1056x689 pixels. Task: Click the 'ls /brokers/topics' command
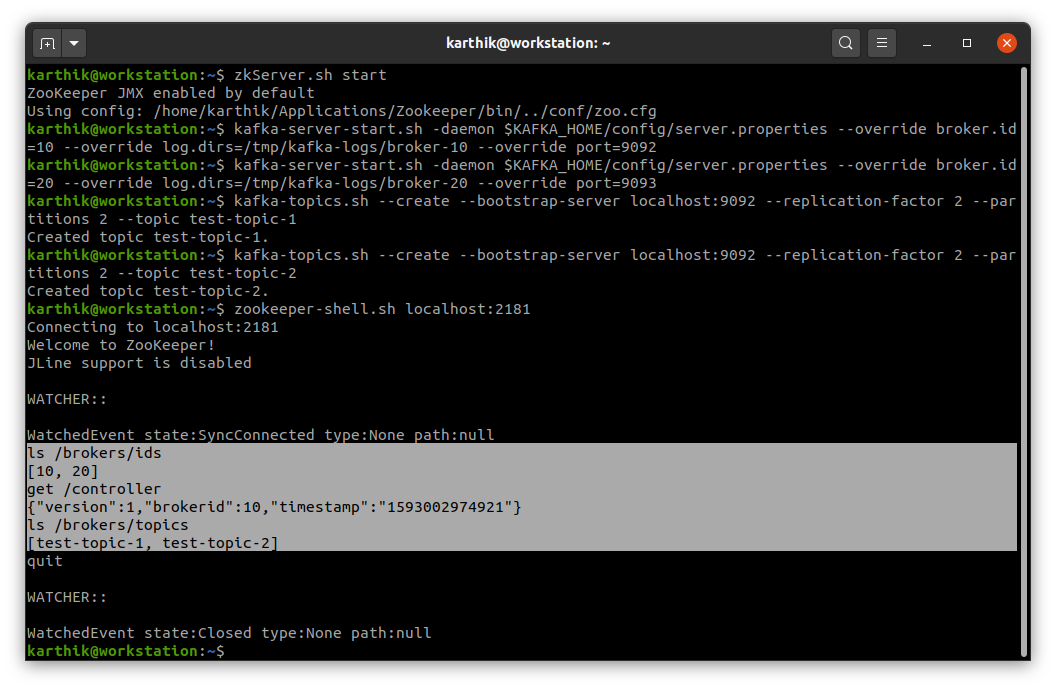coord(108,525)
